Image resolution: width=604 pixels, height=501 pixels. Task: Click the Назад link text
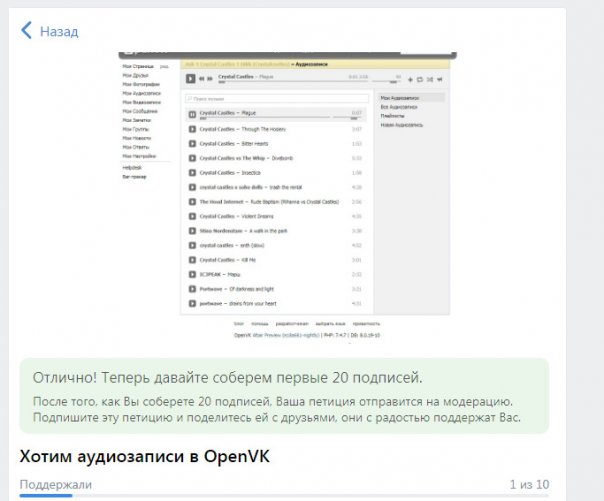(x=59, y=31)
